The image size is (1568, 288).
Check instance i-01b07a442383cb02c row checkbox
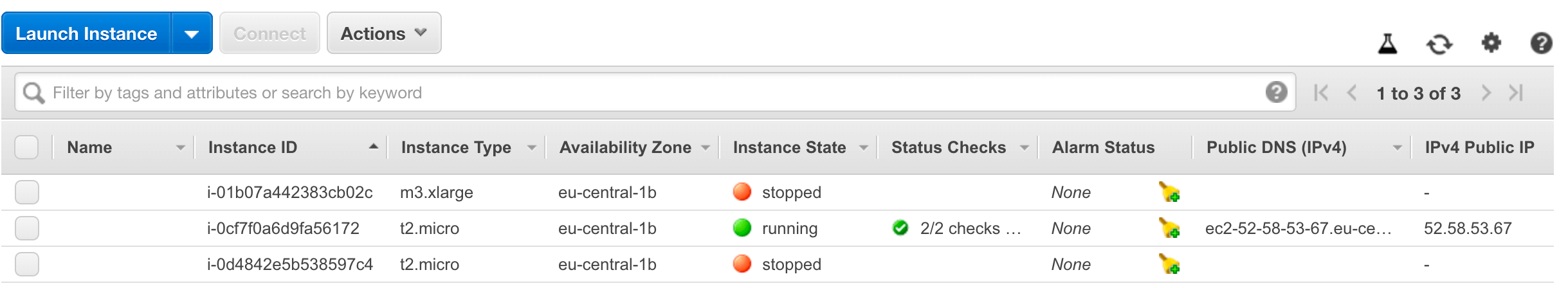pyautogui.click(x=26, y=192)
